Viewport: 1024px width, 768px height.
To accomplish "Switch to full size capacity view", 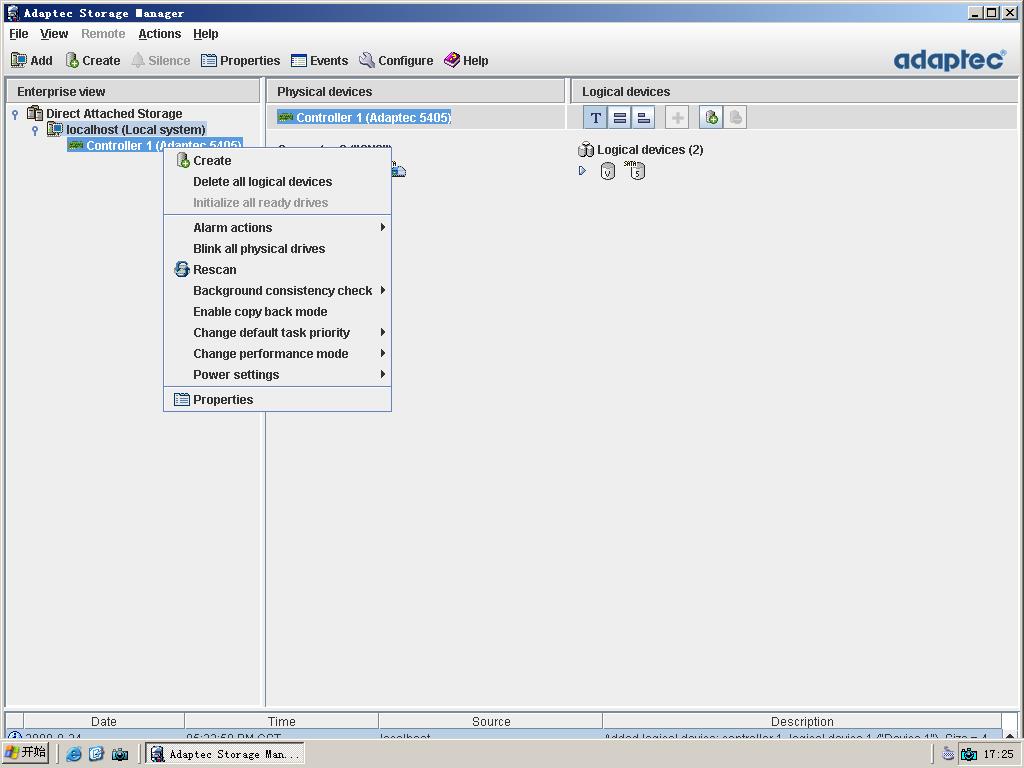I will point(620,118).
